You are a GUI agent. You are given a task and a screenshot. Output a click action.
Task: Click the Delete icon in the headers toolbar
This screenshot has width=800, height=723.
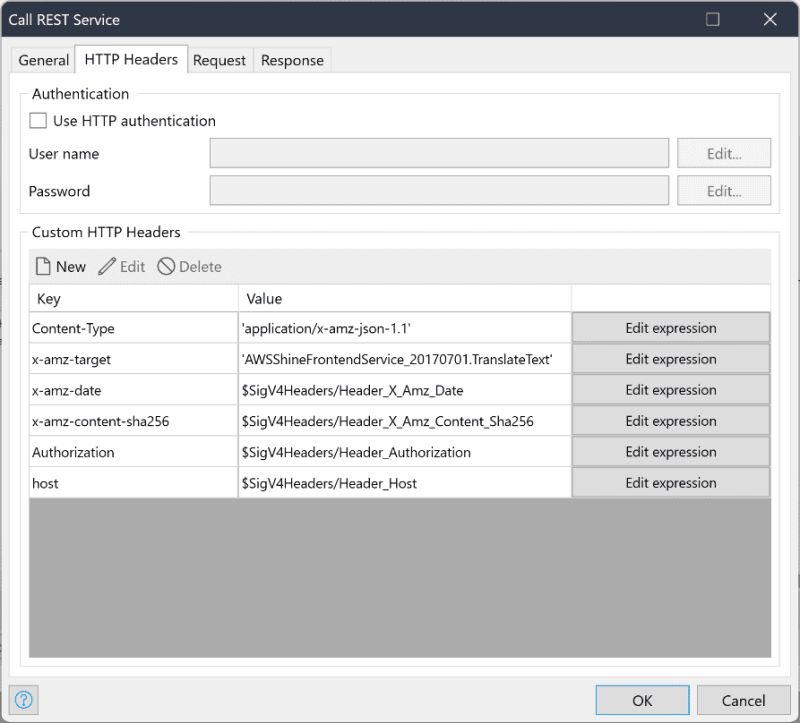(188, 266)
